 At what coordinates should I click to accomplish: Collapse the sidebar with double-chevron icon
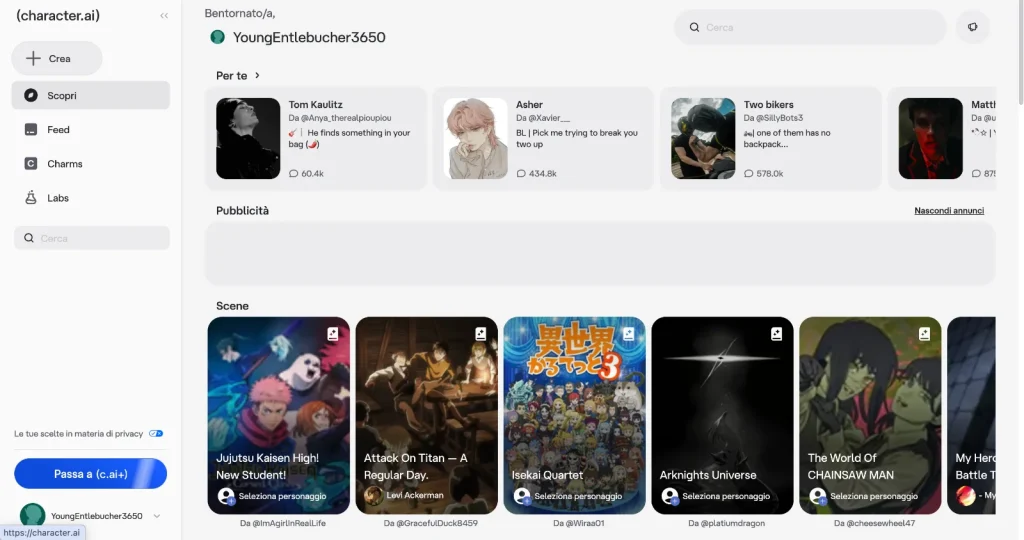164,16
